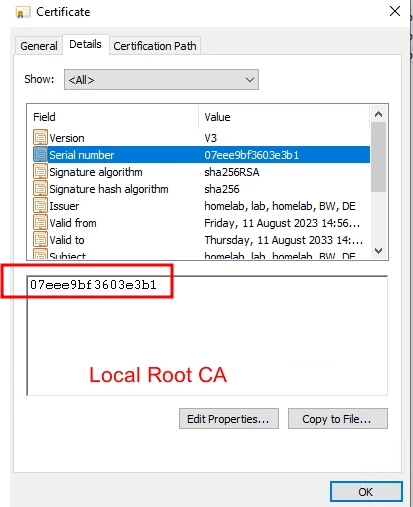The width and height of the screenshot is (413, 507).
Task: Click the Version field icon
Action: click(x=40, y=137)
